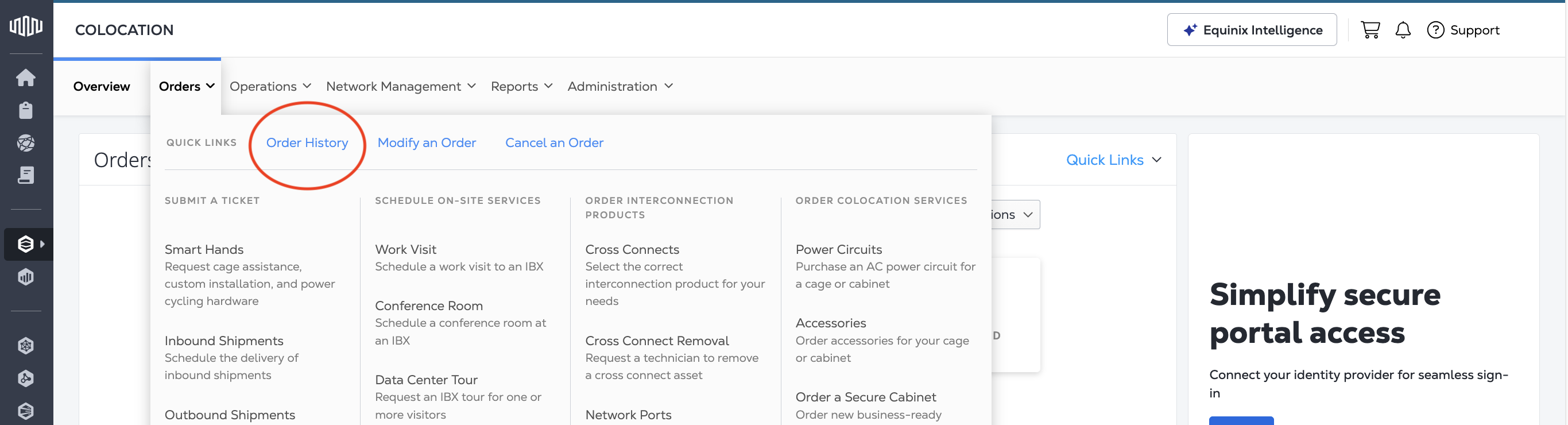Image resolution: width=1568 pixels, height=425 pixels.
Task: Collapse the Orders menu
Action: click(185, 87)
